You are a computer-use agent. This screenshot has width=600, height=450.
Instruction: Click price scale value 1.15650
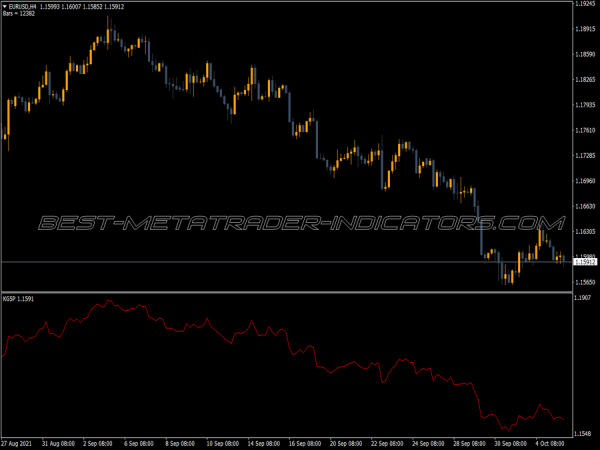(x=585, y=282)
